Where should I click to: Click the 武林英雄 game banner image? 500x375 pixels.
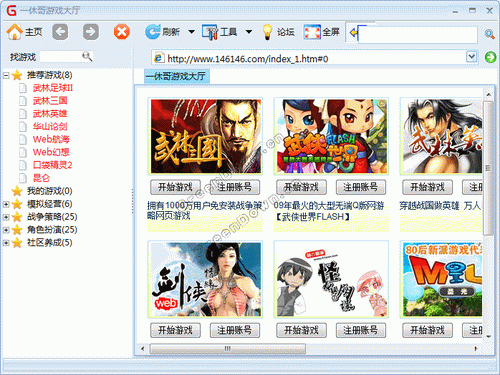[x=442, y=136]
